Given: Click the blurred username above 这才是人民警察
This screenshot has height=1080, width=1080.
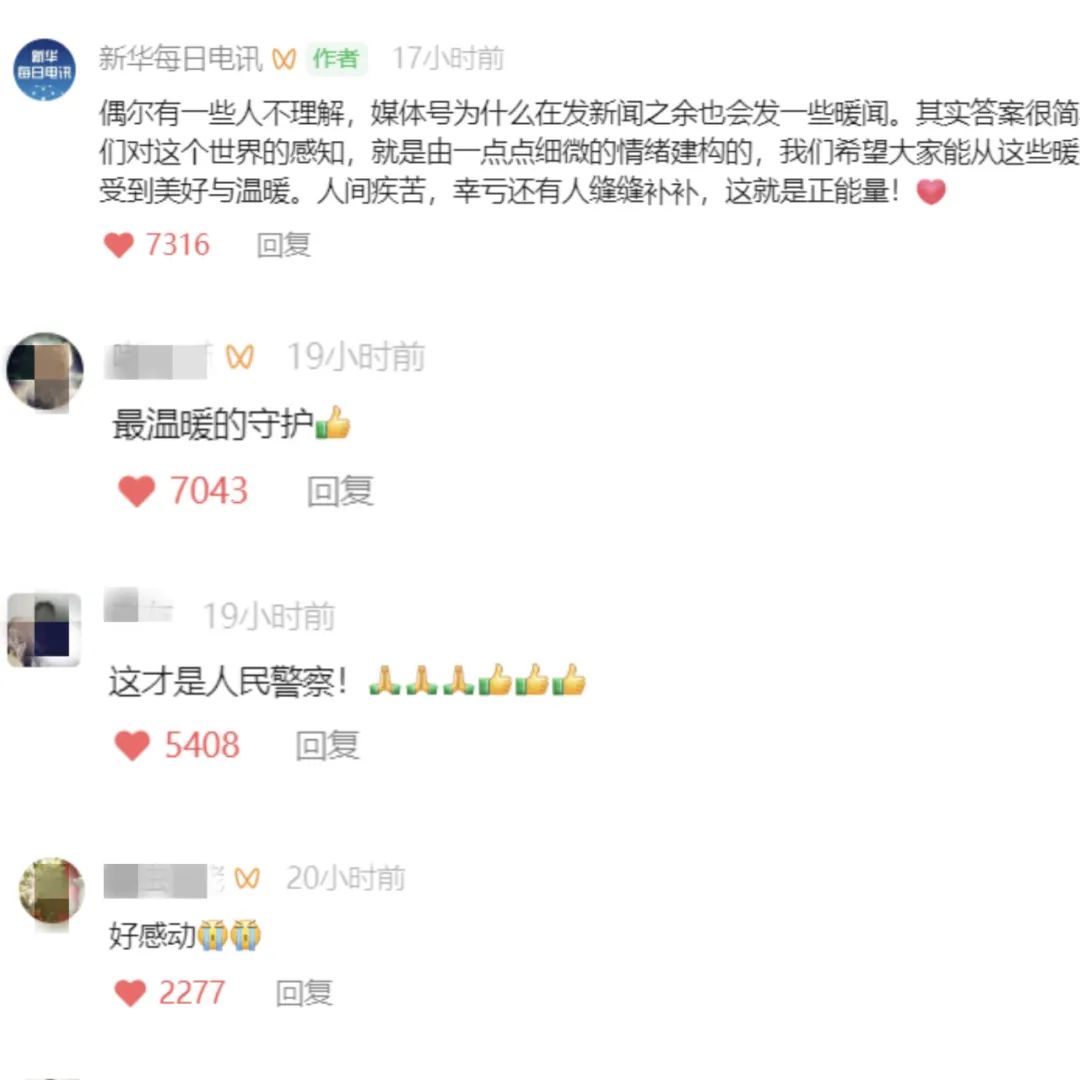Looking at the screenshot, I should click(x=138, y=606).
